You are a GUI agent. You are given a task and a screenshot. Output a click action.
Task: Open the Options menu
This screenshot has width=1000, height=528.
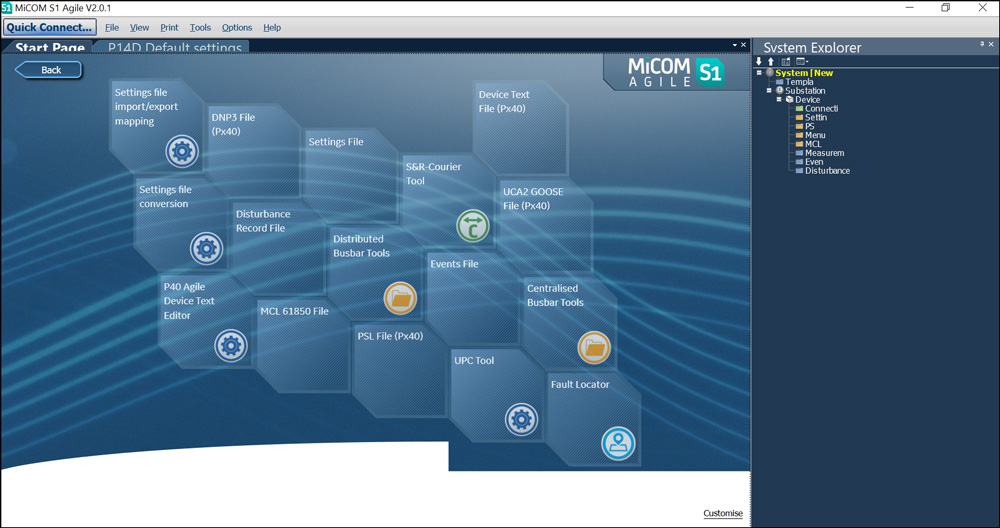[237, 27]
